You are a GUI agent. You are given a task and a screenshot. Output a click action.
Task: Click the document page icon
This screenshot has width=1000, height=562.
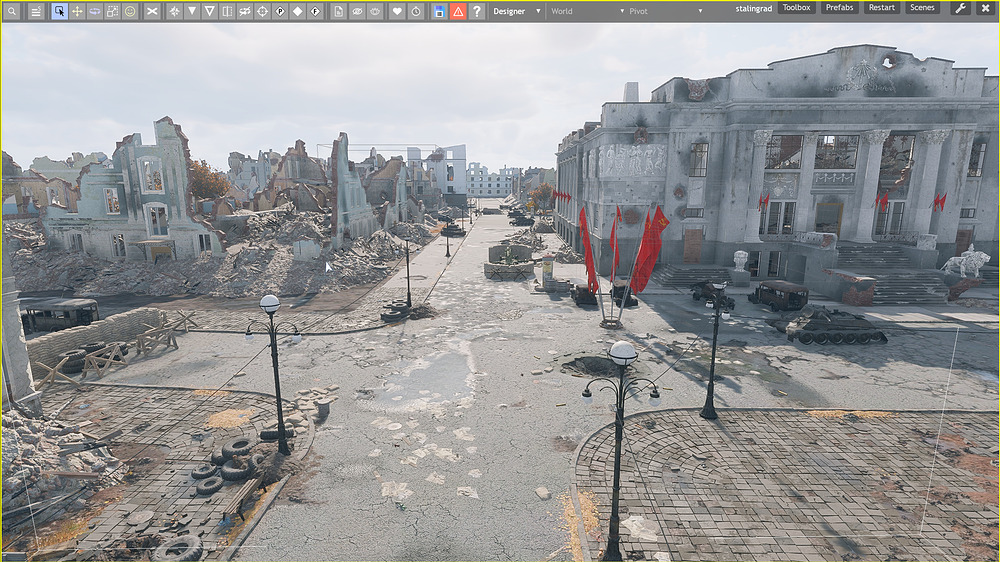[x=339, y=11]
